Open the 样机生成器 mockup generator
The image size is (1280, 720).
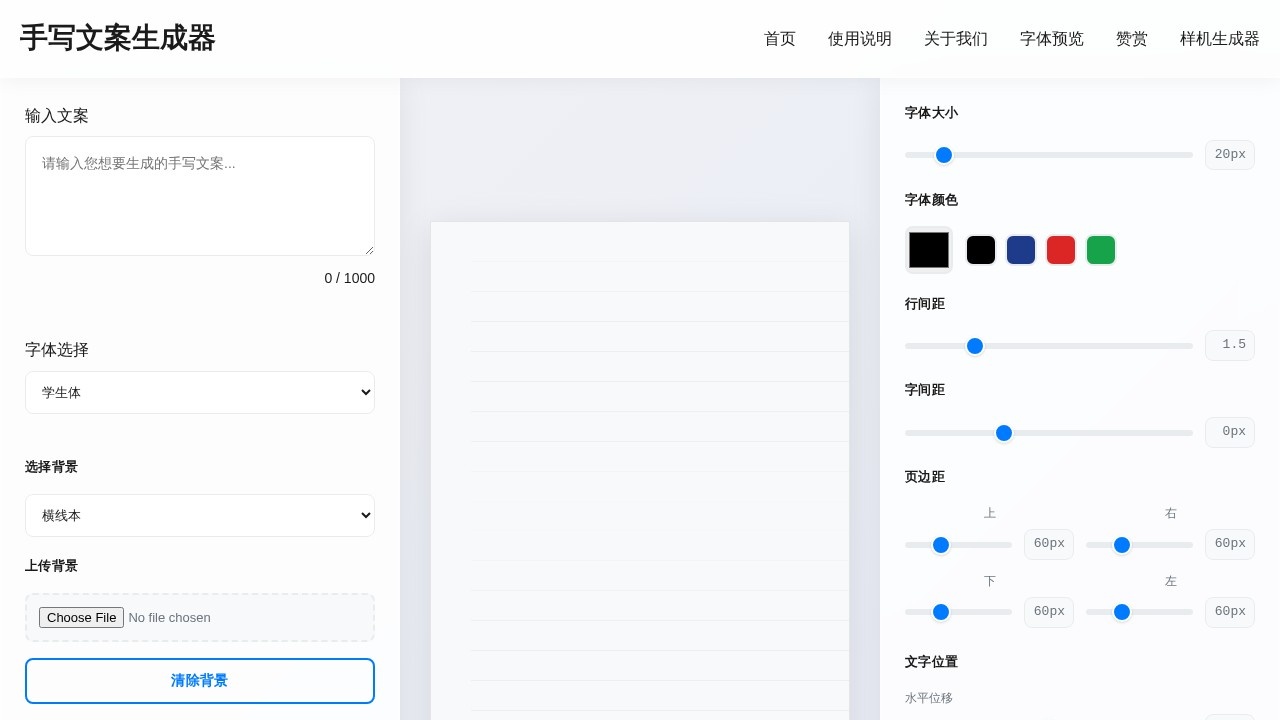point(1219,39)
